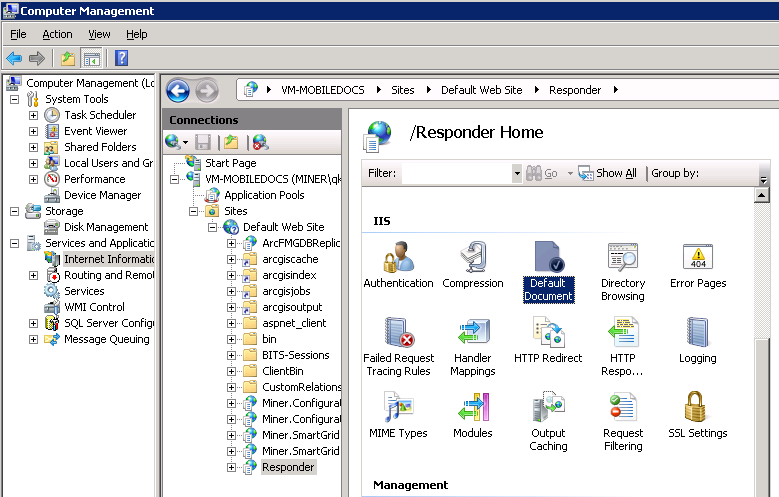Open Request Filtering feature

click(622, 409)
